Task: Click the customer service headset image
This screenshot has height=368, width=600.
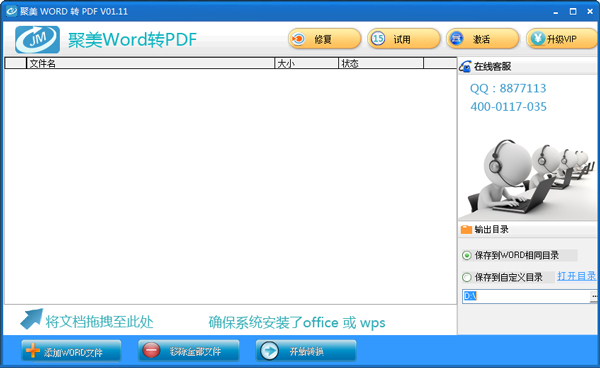Action: 528,177
